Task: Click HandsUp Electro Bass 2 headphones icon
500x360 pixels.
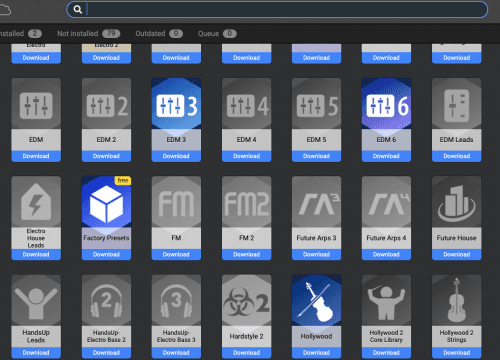Action: click(106, 301)
